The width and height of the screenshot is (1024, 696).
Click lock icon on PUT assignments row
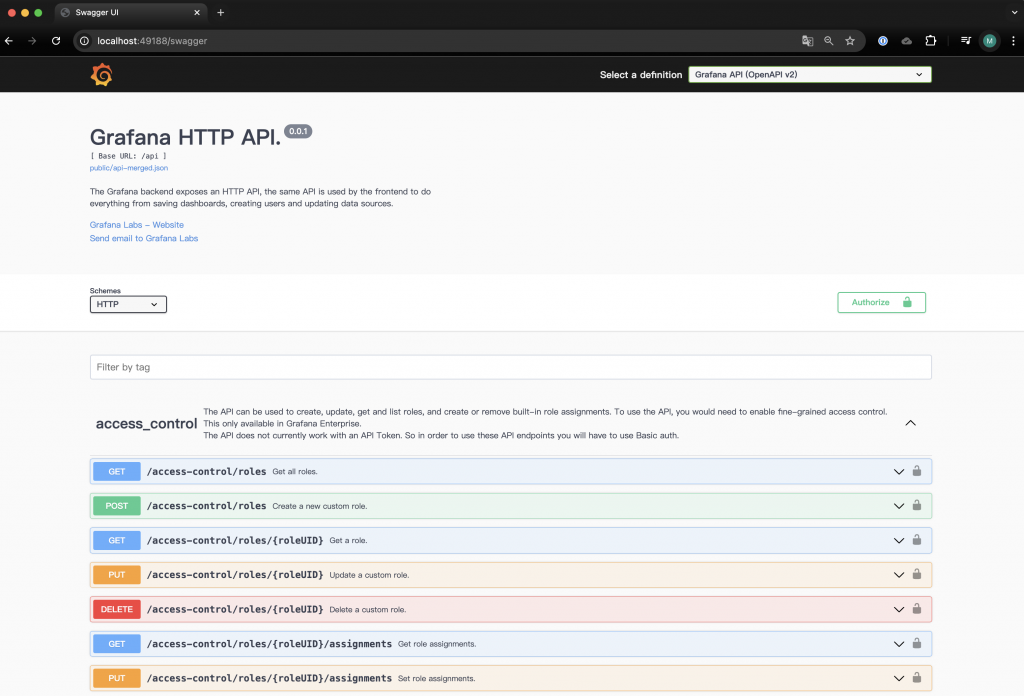tap(917, 678)
